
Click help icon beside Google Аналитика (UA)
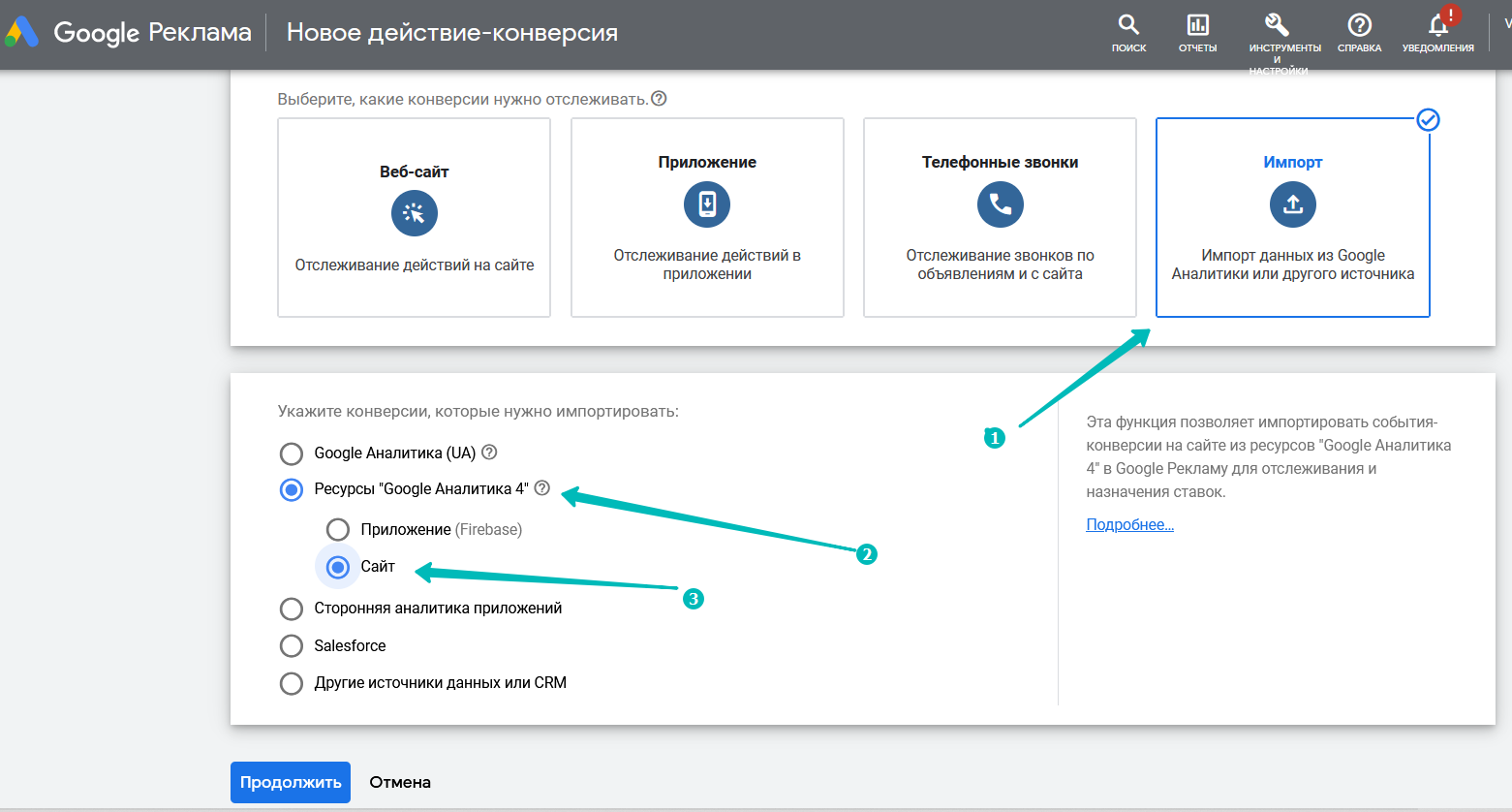pos(489,453)
